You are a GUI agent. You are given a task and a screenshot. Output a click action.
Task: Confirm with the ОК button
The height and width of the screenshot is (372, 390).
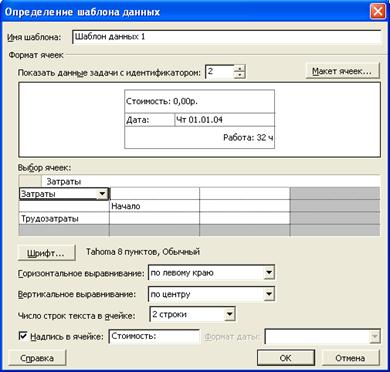click(286, 358)
